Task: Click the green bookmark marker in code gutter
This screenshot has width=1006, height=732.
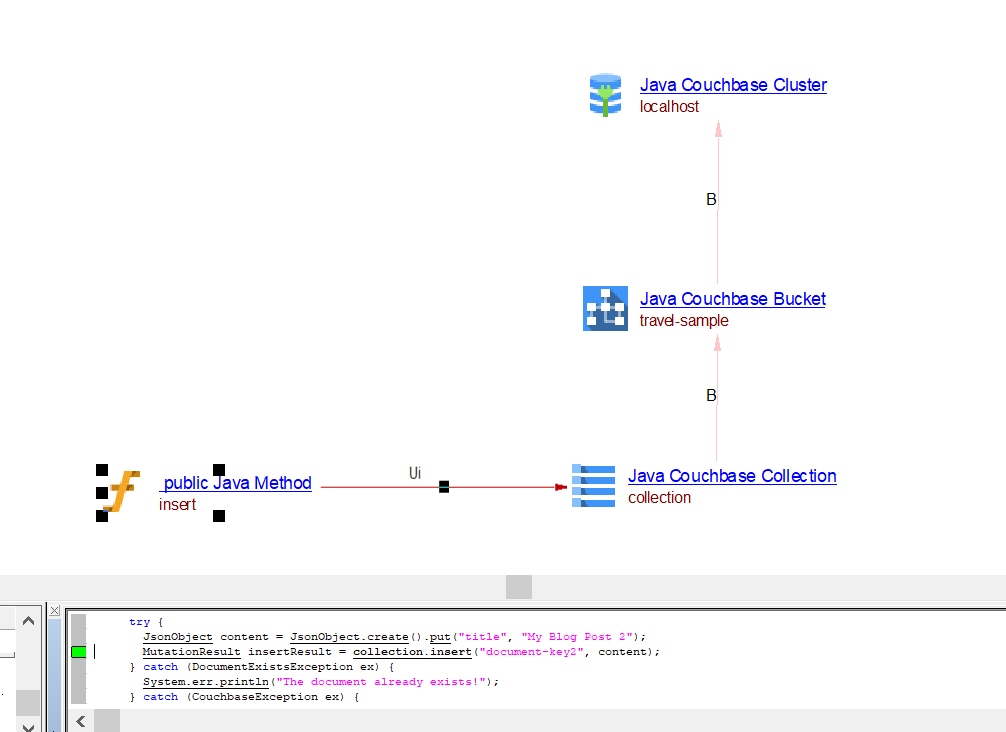Action: 78,652
